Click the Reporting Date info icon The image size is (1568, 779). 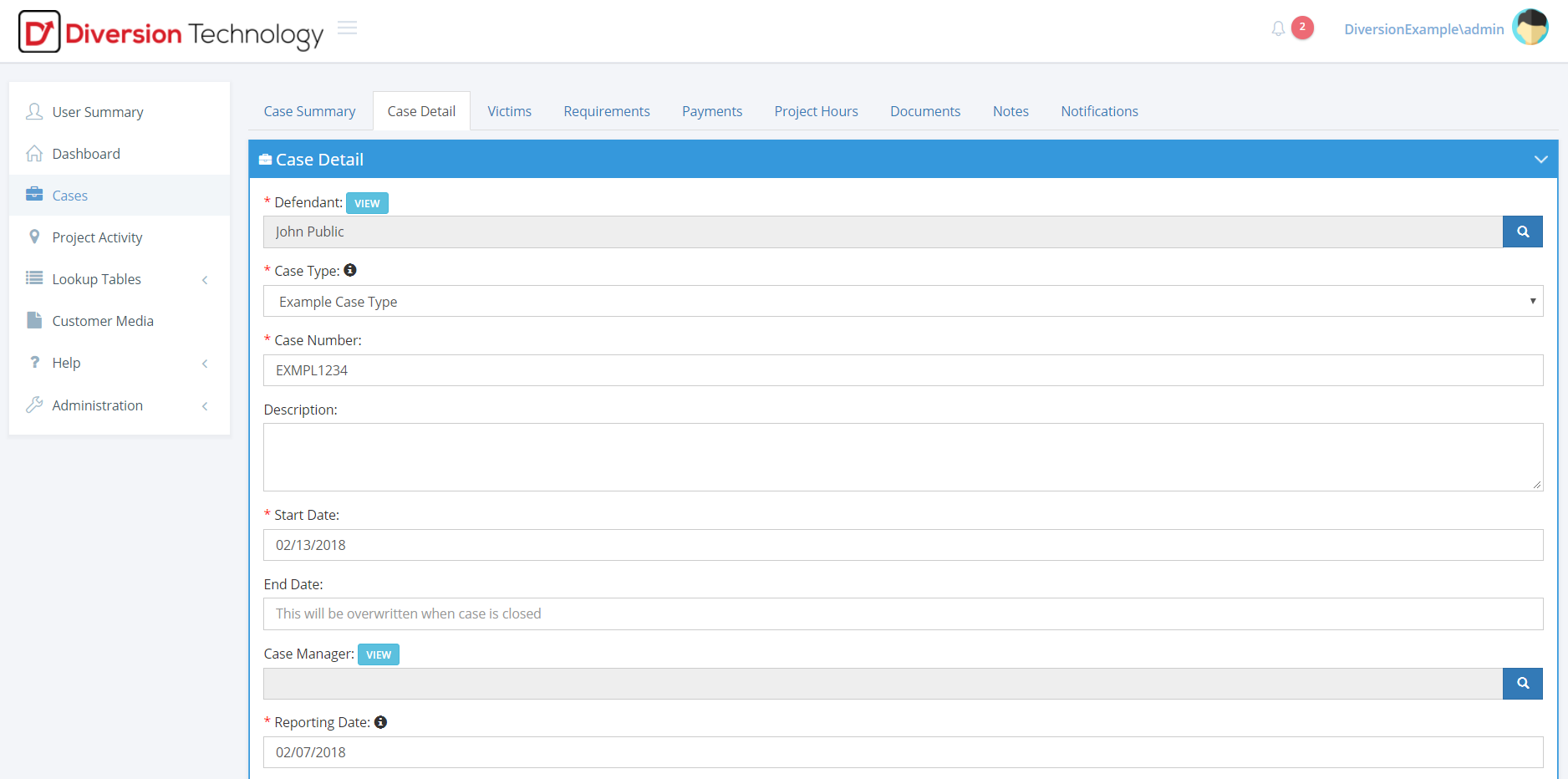(x=380, y=722)
